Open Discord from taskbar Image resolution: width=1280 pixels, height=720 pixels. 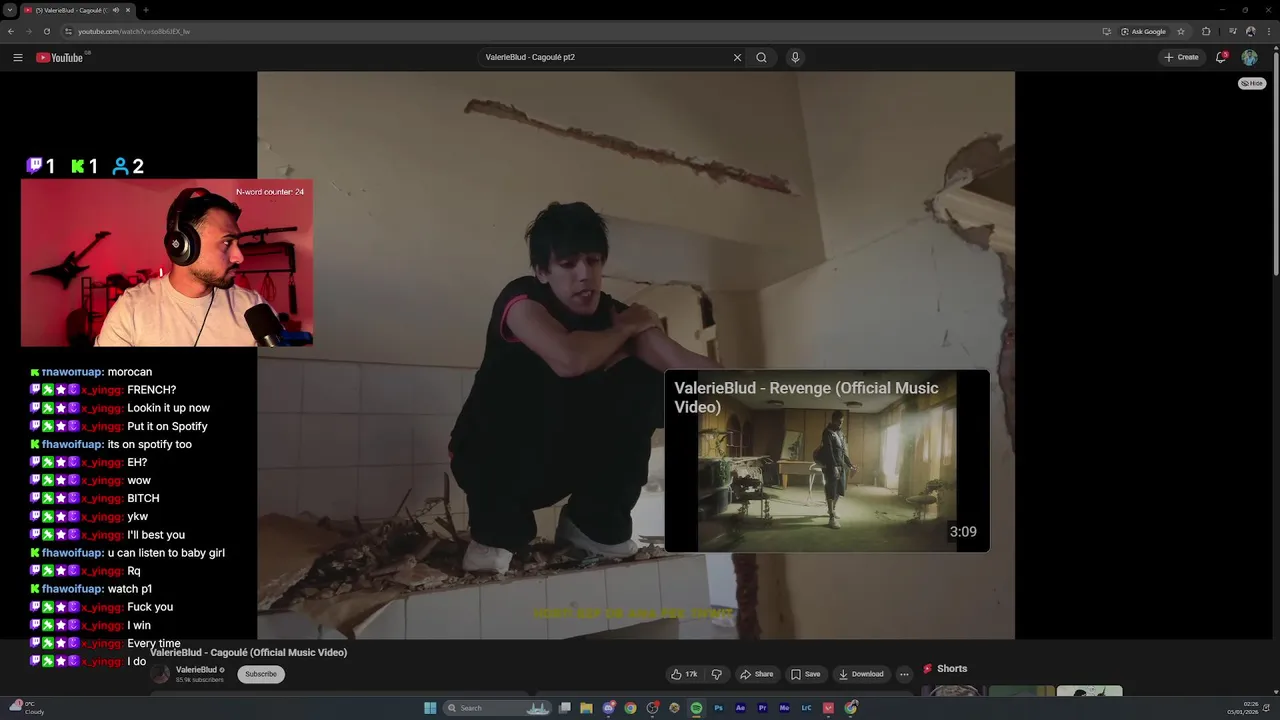[609, 708]
